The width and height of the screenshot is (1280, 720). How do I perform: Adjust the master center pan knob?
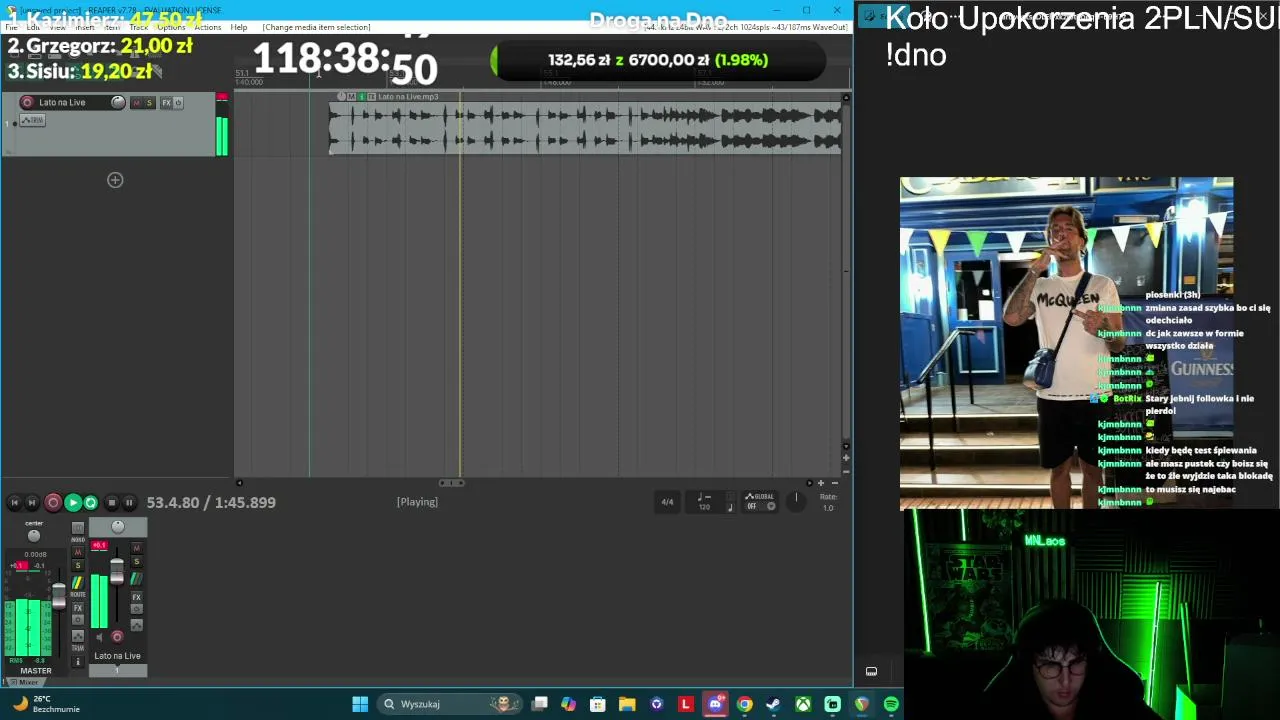(x=34, y=536)
